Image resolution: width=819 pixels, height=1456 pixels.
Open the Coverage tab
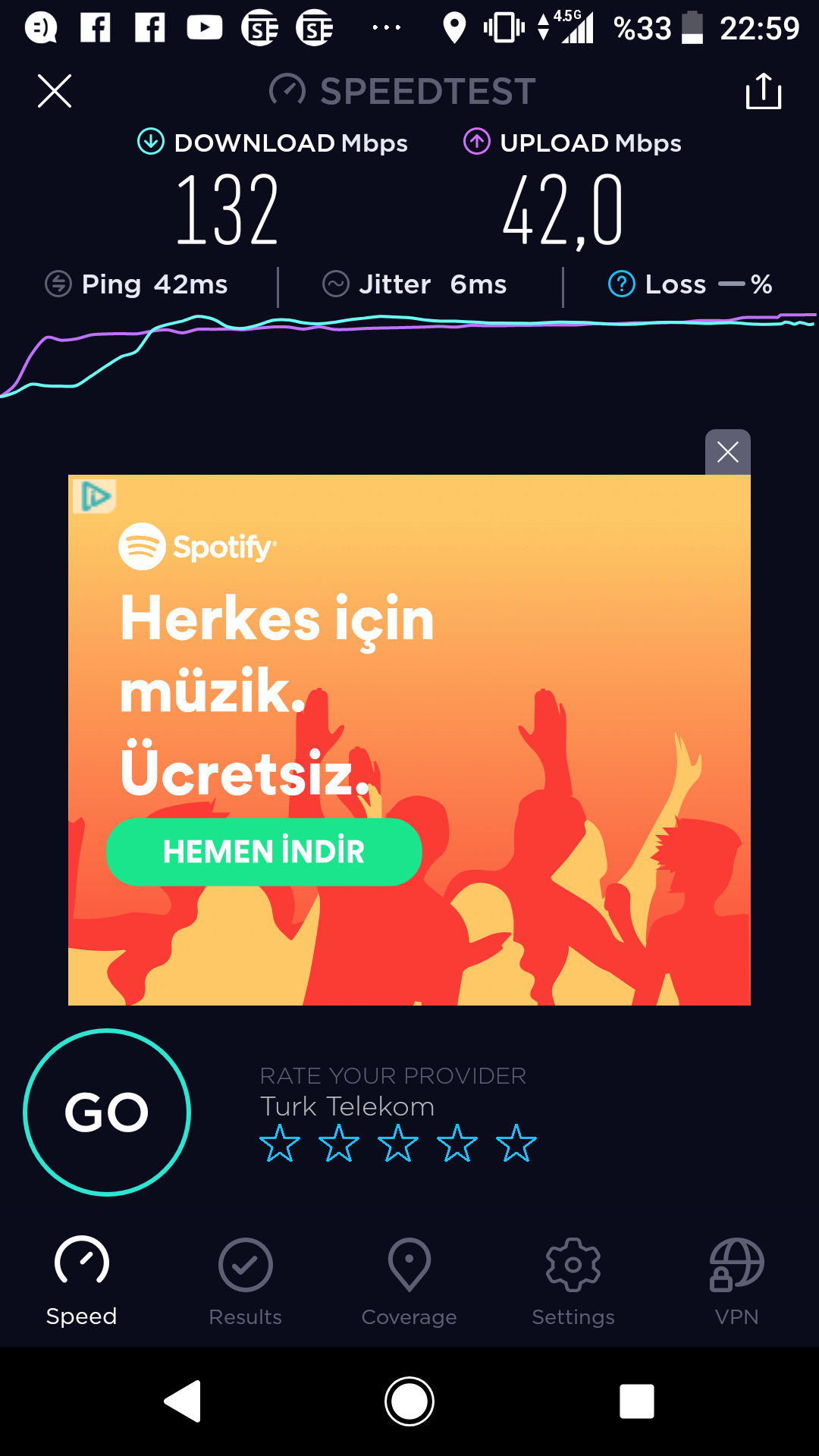click(409, 1282)
